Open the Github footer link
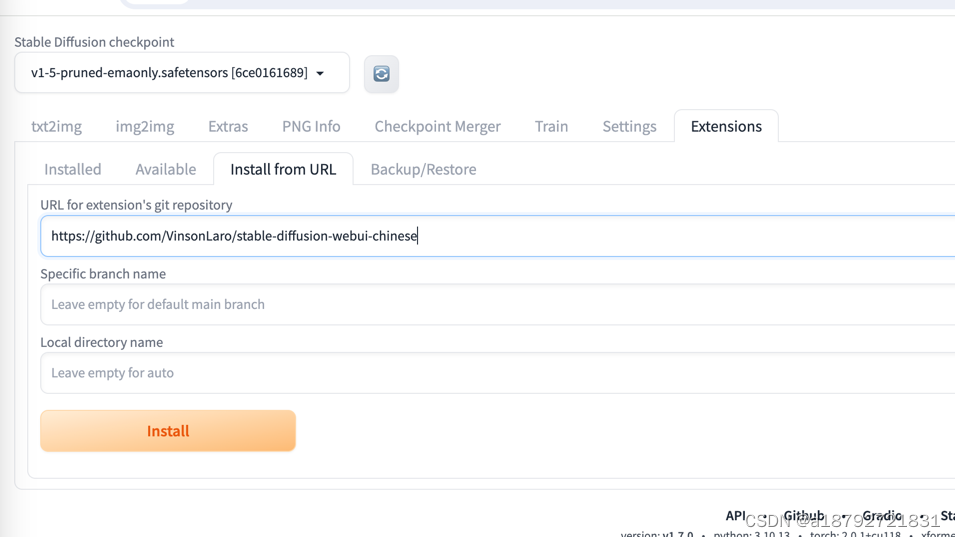This screenshot has height=537, width=955. (803, 516)
